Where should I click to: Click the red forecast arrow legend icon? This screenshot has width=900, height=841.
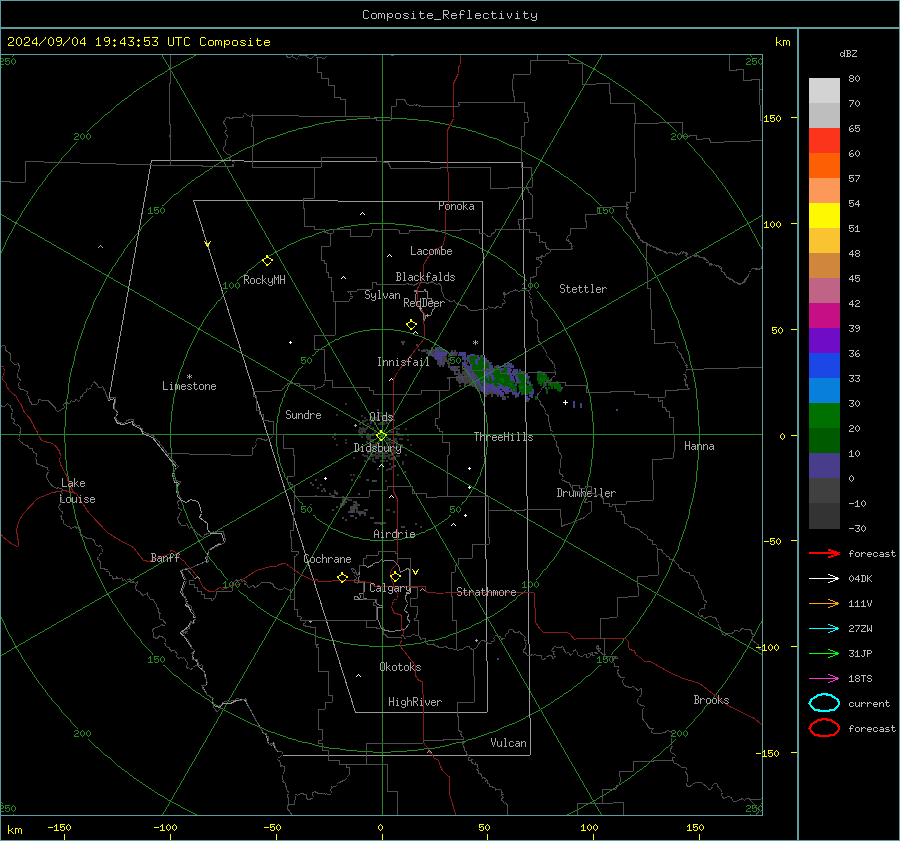(x=824, y=553)
